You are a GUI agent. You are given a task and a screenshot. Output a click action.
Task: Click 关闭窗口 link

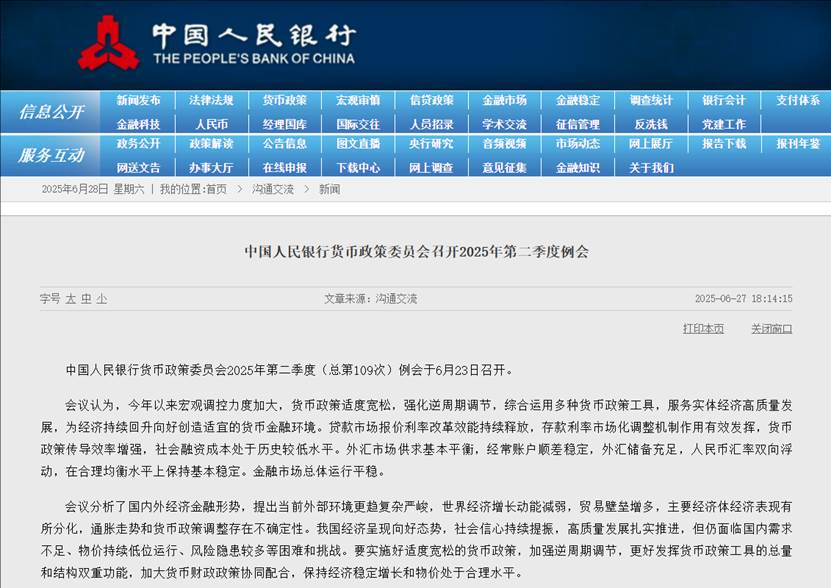772,329
